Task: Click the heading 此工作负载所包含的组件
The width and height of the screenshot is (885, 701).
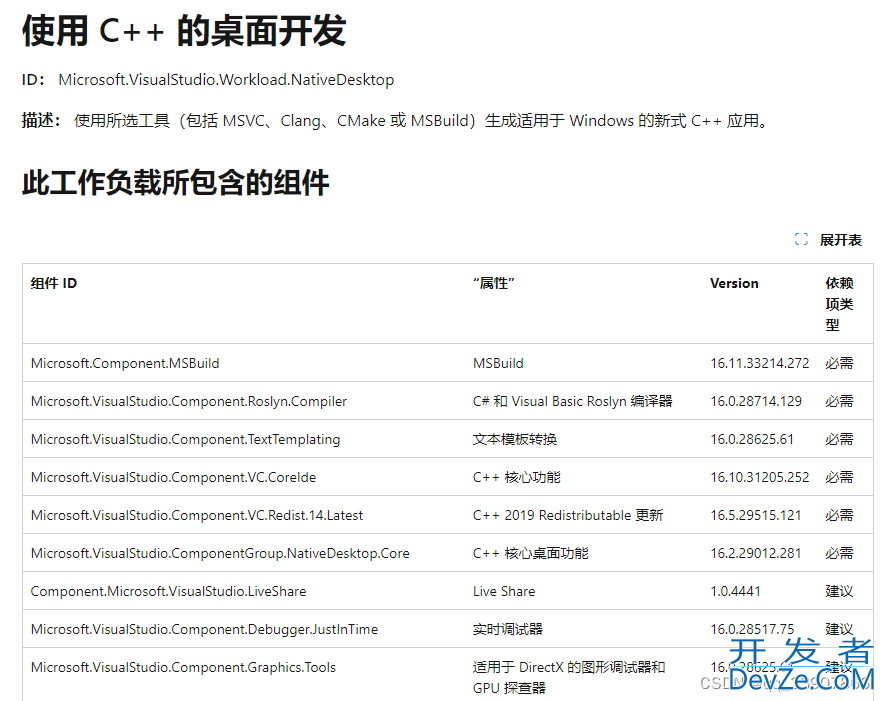Action: [176, 183]
